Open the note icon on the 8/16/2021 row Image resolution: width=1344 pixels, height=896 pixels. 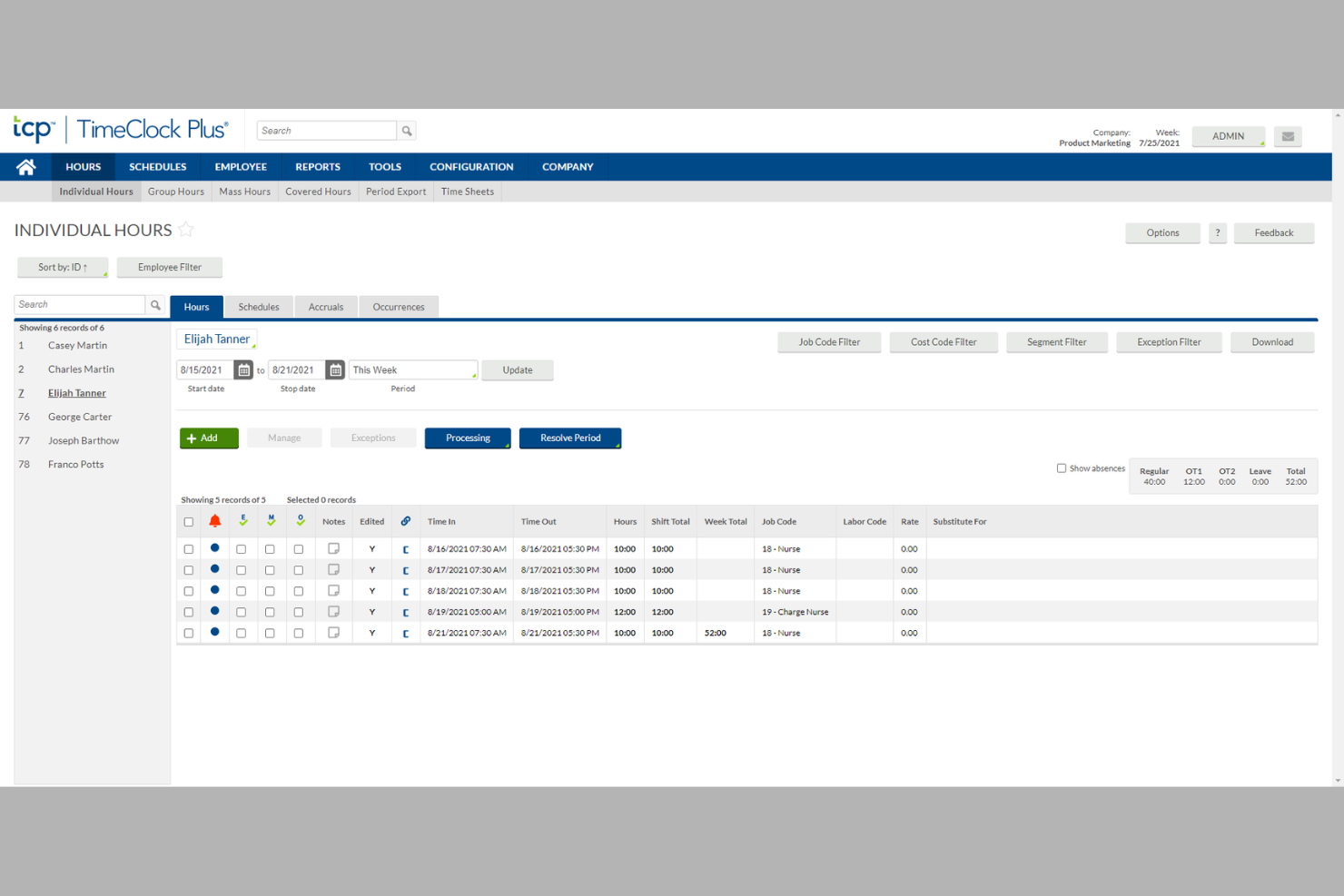[333, 548]
